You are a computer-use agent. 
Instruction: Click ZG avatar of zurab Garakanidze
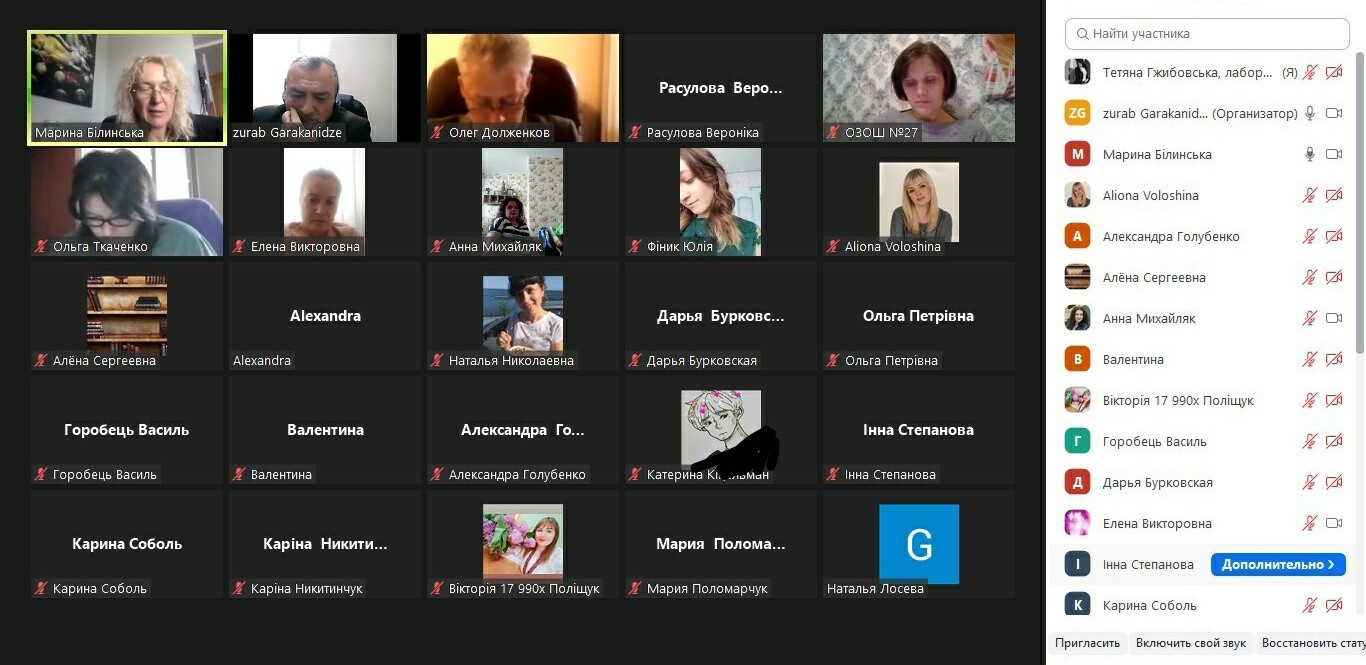click(x=1077, y=113)
